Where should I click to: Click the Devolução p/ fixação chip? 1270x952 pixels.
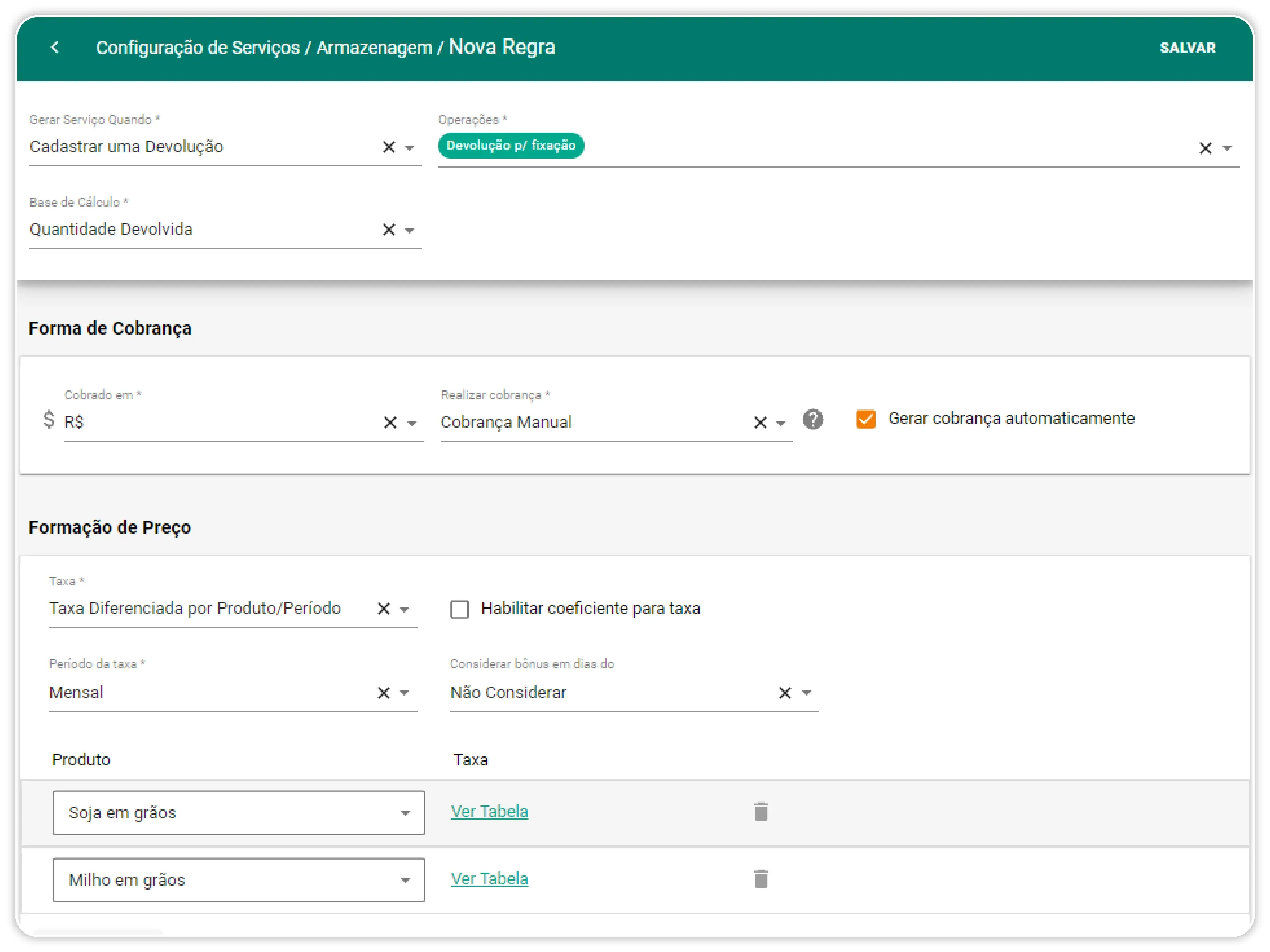[x=511, y=146]
